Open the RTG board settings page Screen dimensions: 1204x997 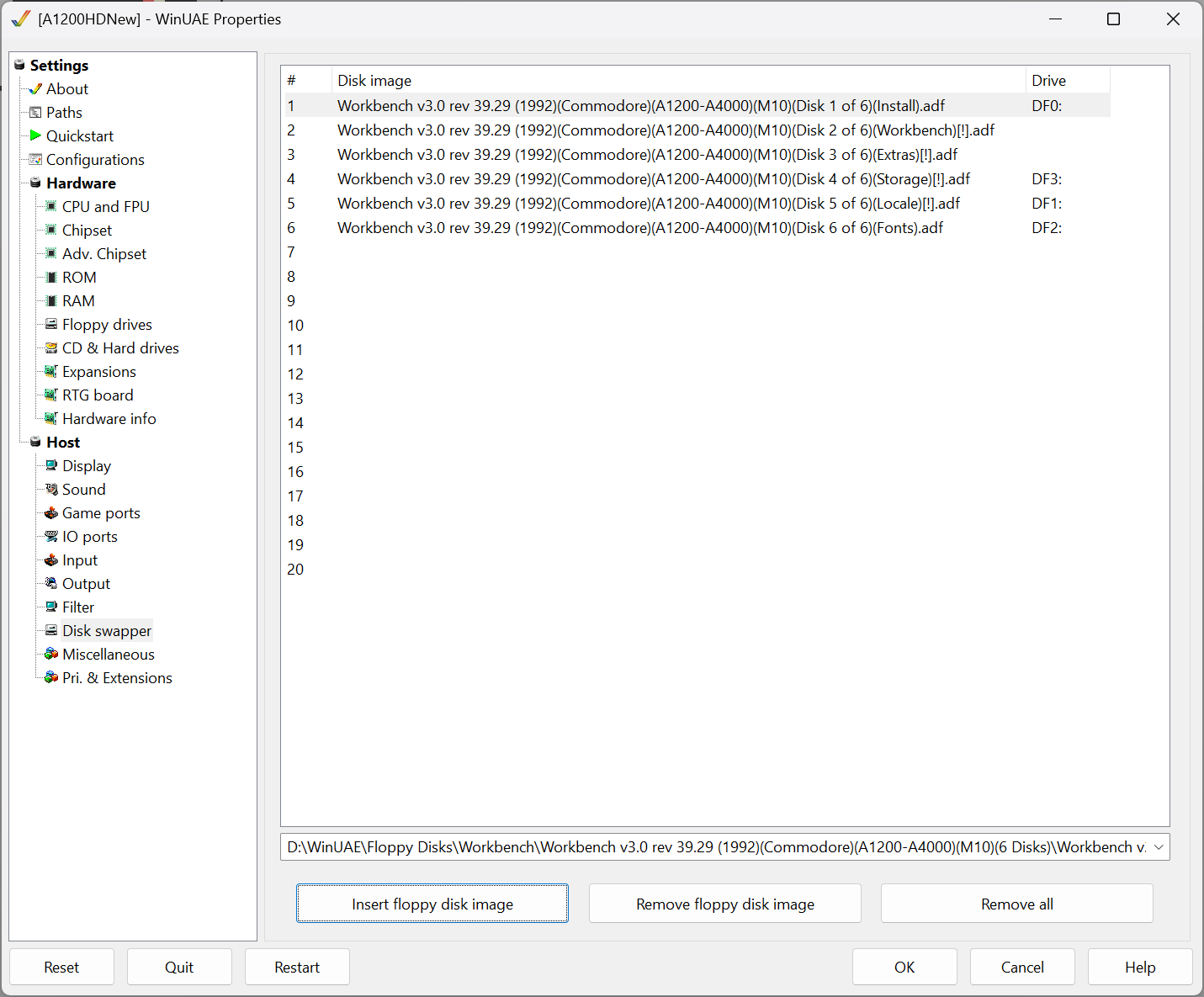[98, 395]
